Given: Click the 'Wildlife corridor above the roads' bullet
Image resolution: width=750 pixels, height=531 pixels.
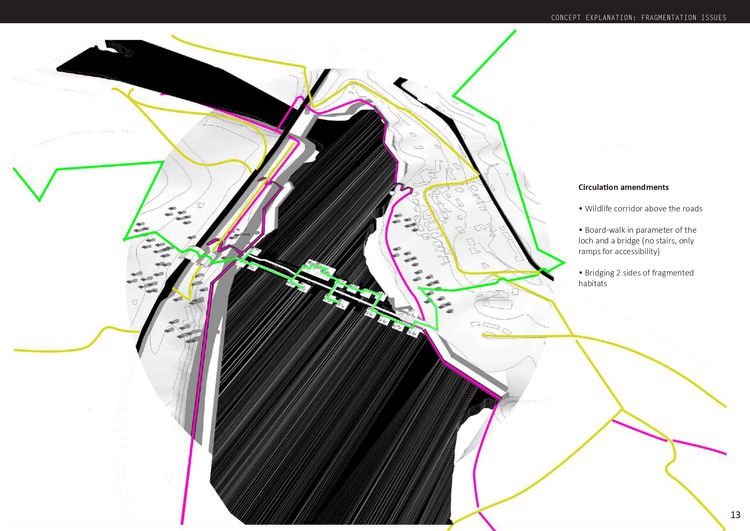Looking at the screenshot, I should 640,209.
